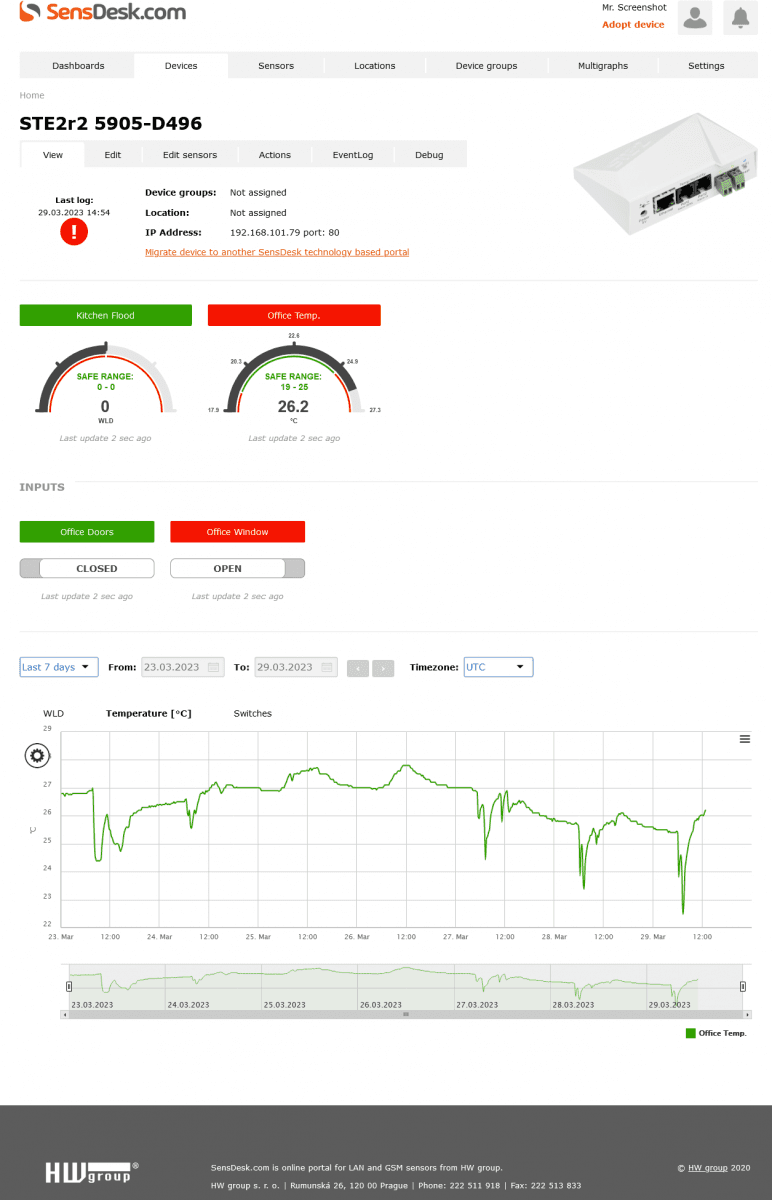Click the user profile avatar icon
This screenshot has height=1200, width=772.
(x=694, y=18)
